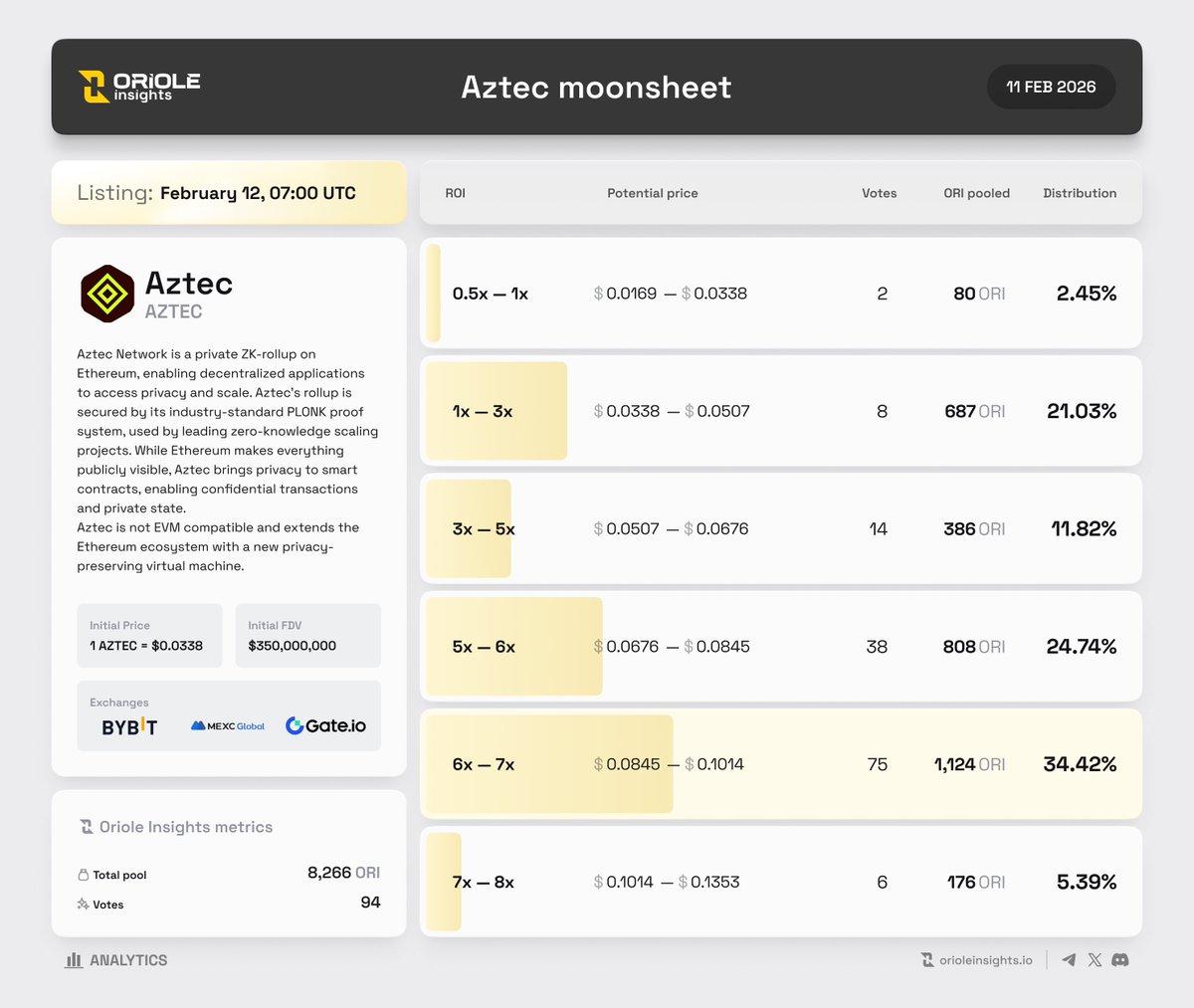
Task: Select the 0.5x — 1x ROI row
Action: (x=781, y=294)
